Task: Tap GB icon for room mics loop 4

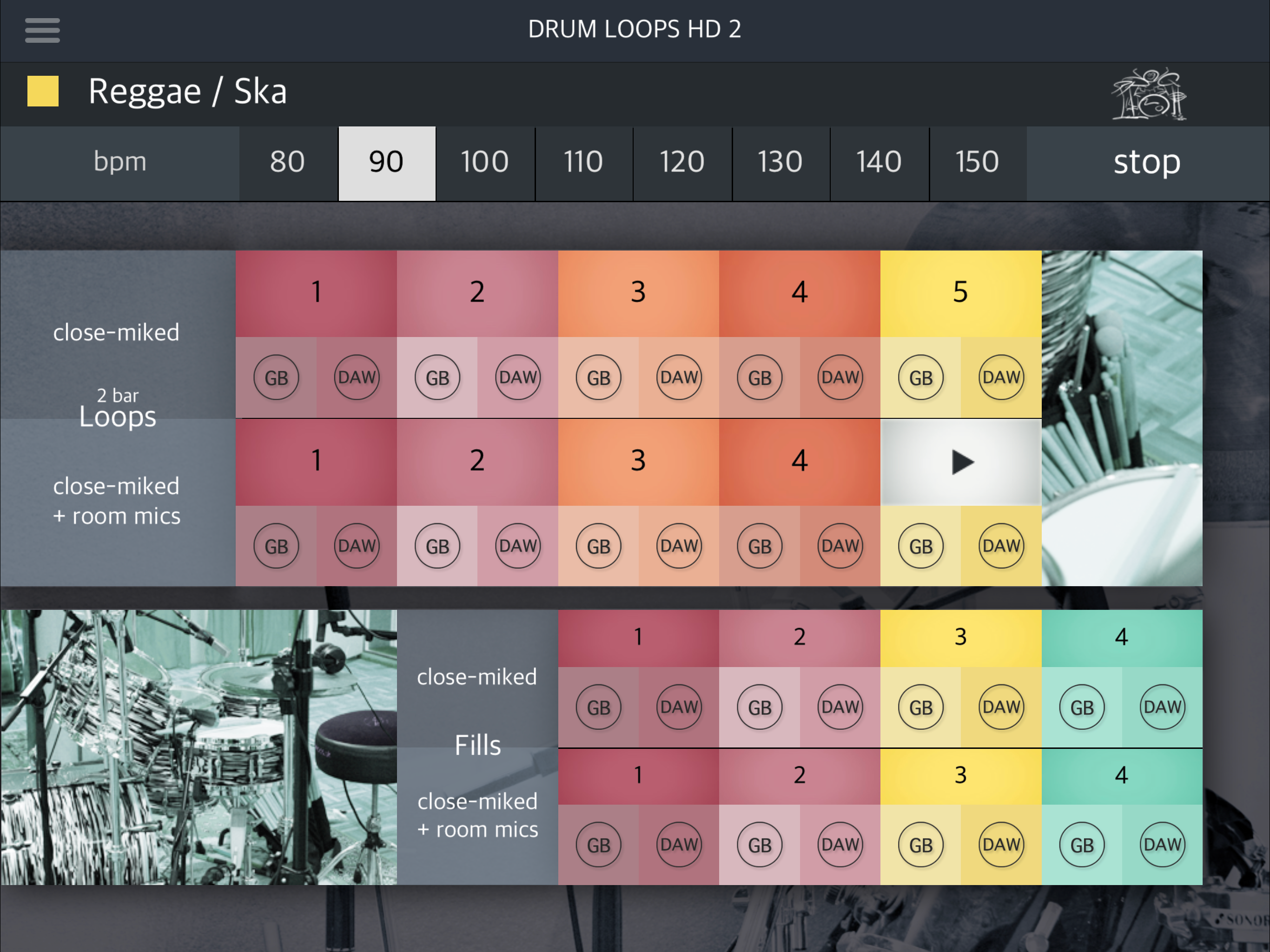Action: click(760, 546)
